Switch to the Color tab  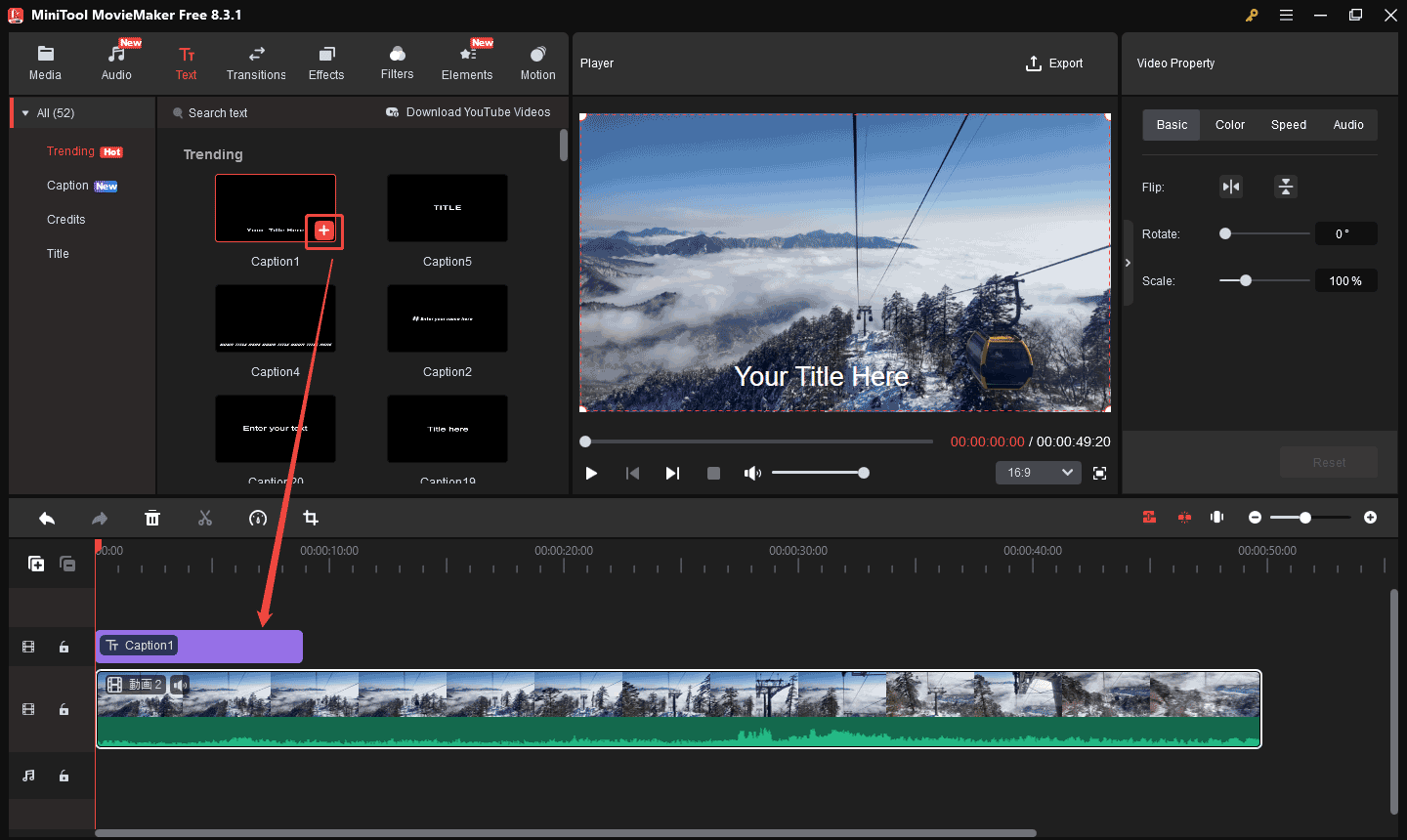(1229, 125)
